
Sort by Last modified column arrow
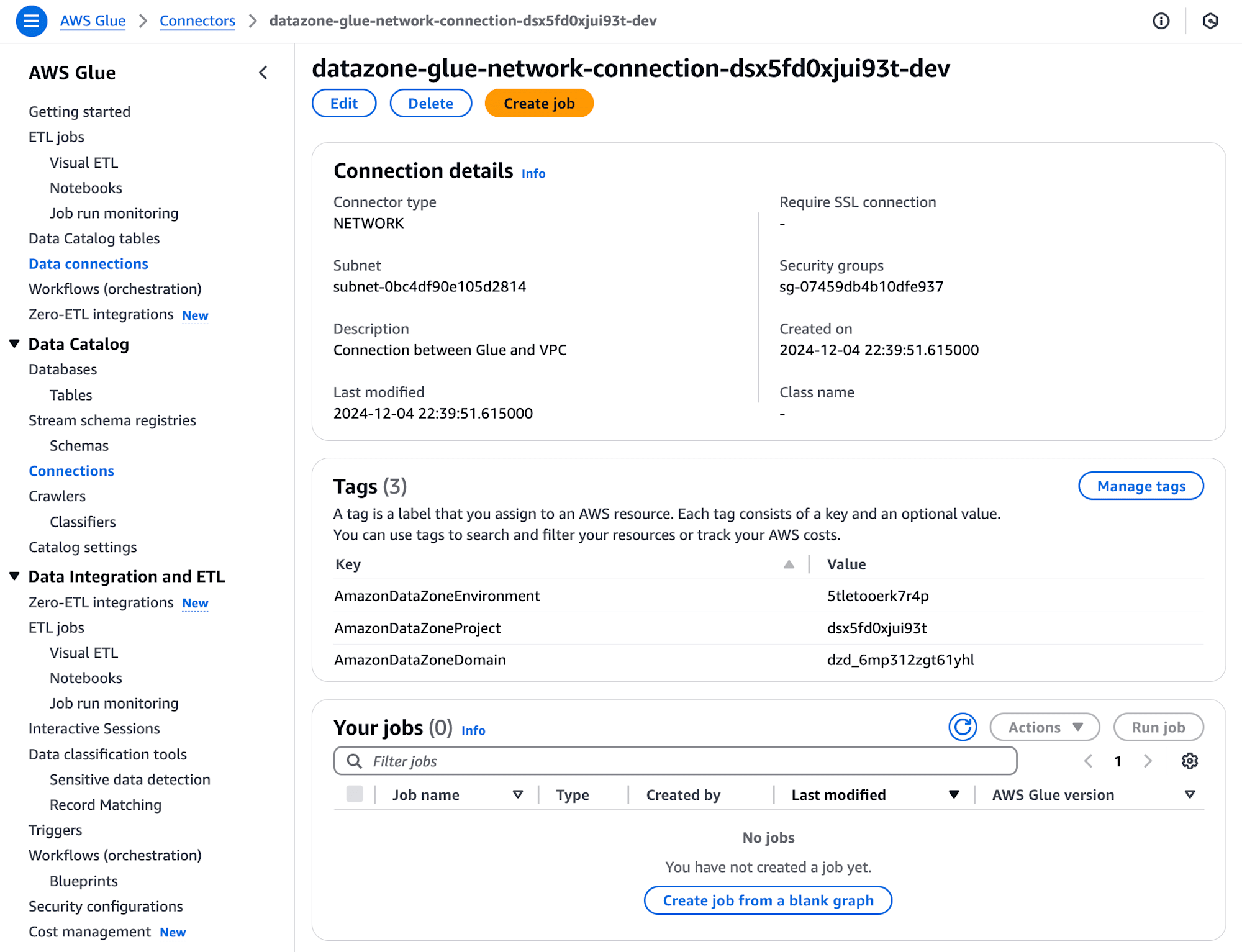954,794
